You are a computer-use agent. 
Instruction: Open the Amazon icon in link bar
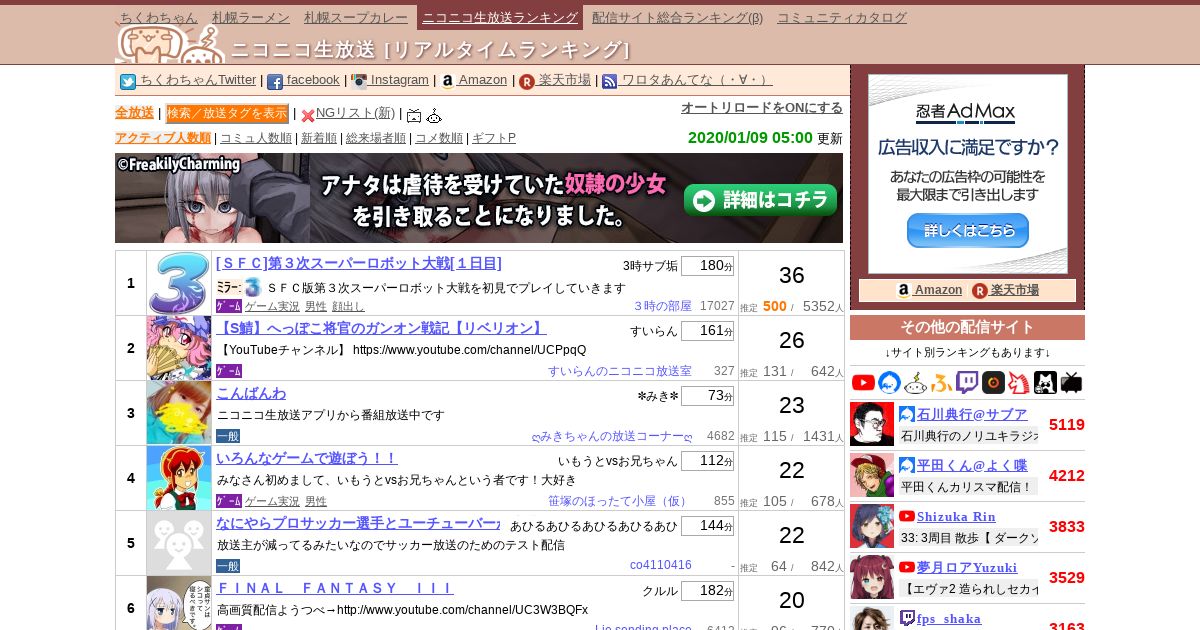click(x=448, y=82)
